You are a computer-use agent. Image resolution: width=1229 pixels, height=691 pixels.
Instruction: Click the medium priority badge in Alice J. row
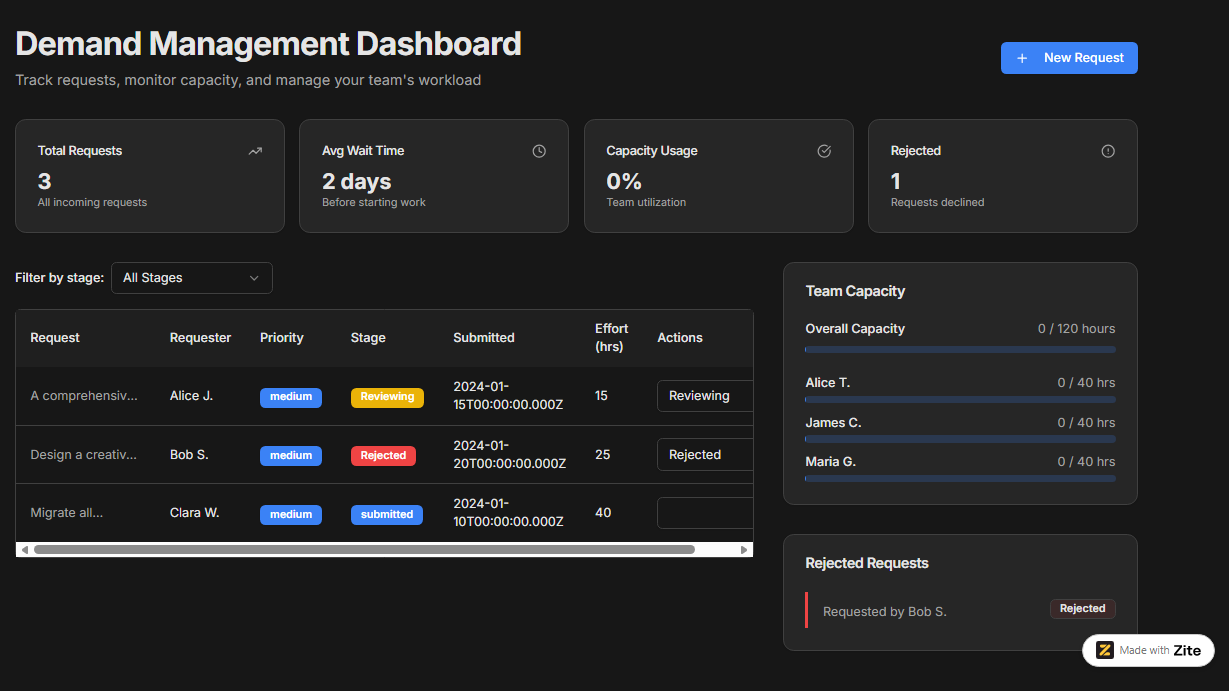(291, 397)
